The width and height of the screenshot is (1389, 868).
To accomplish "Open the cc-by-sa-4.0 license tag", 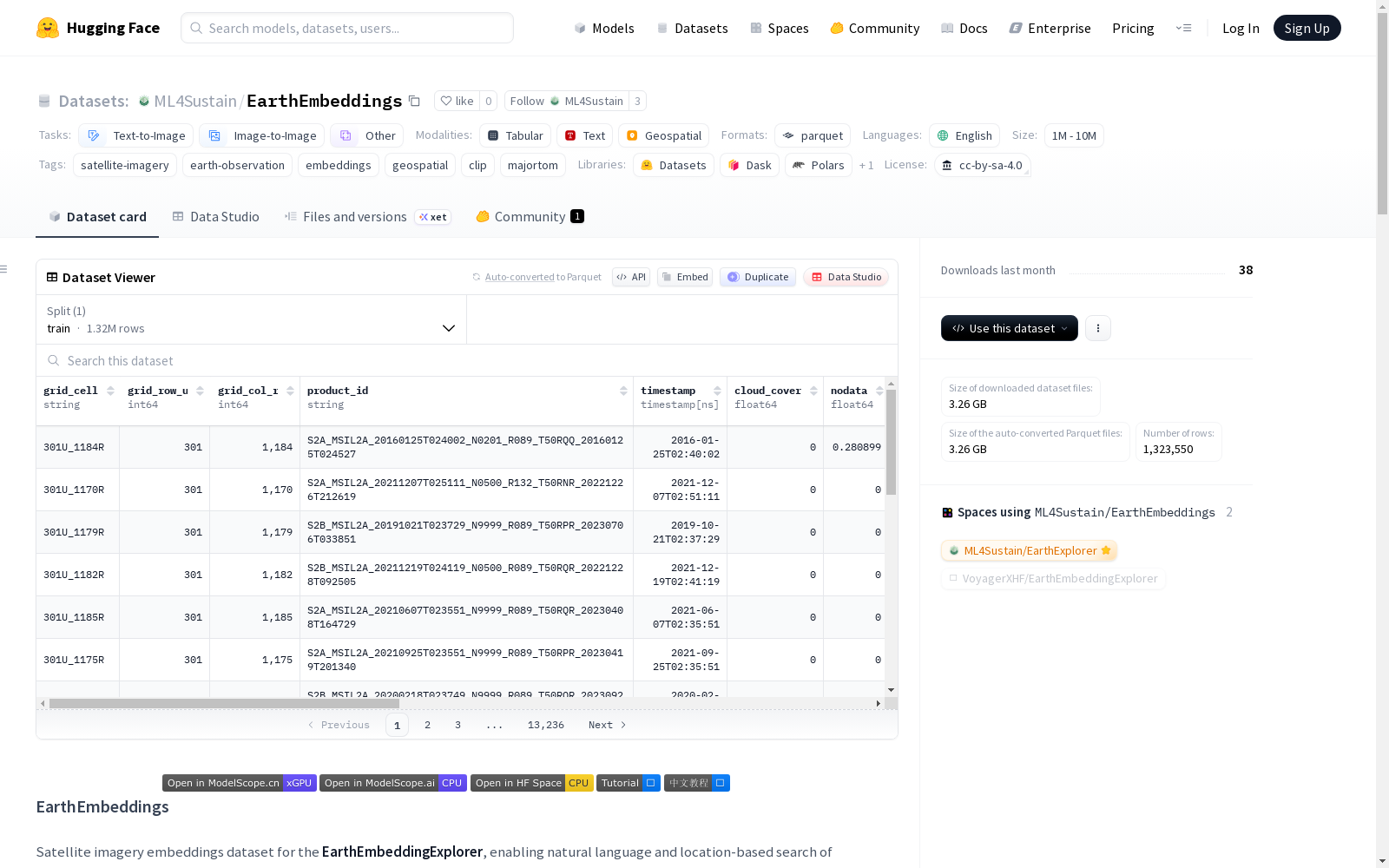I will pyautogui.click(x=982, y=165).
